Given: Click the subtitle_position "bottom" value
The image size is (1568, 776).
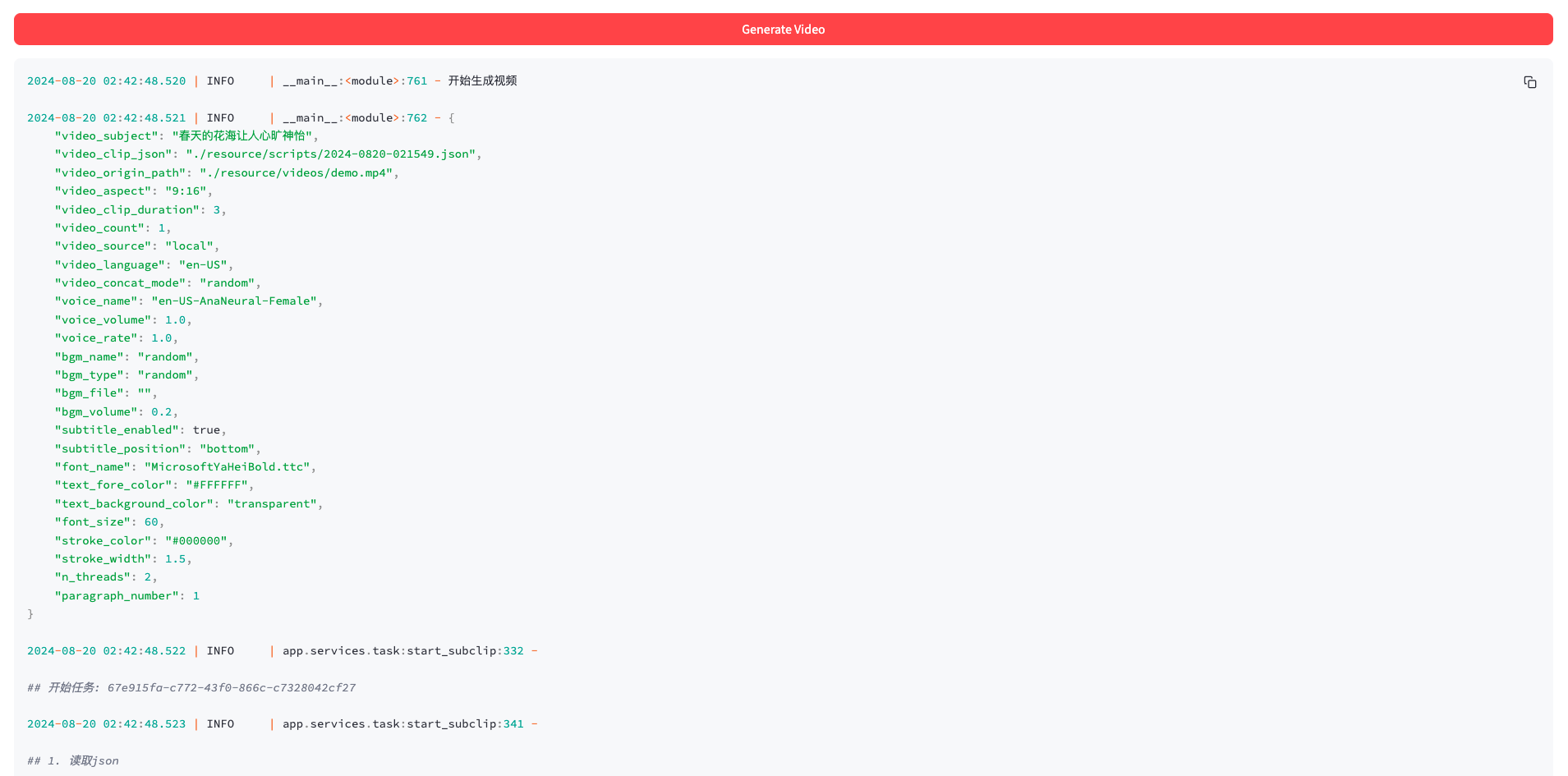Looking at the screenshot, I should coord(227,449).
